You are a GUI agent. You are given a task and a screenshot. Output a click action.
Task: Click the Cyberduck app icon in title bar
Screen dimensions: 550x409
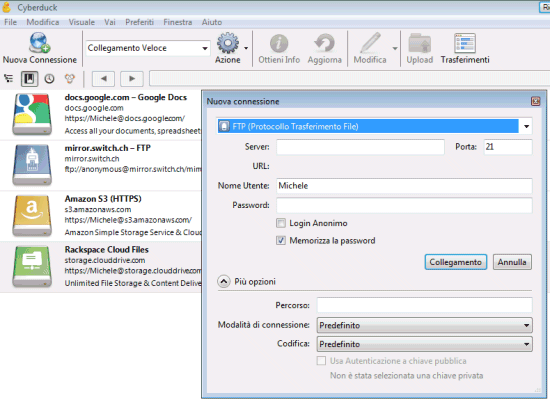(7, 7)
